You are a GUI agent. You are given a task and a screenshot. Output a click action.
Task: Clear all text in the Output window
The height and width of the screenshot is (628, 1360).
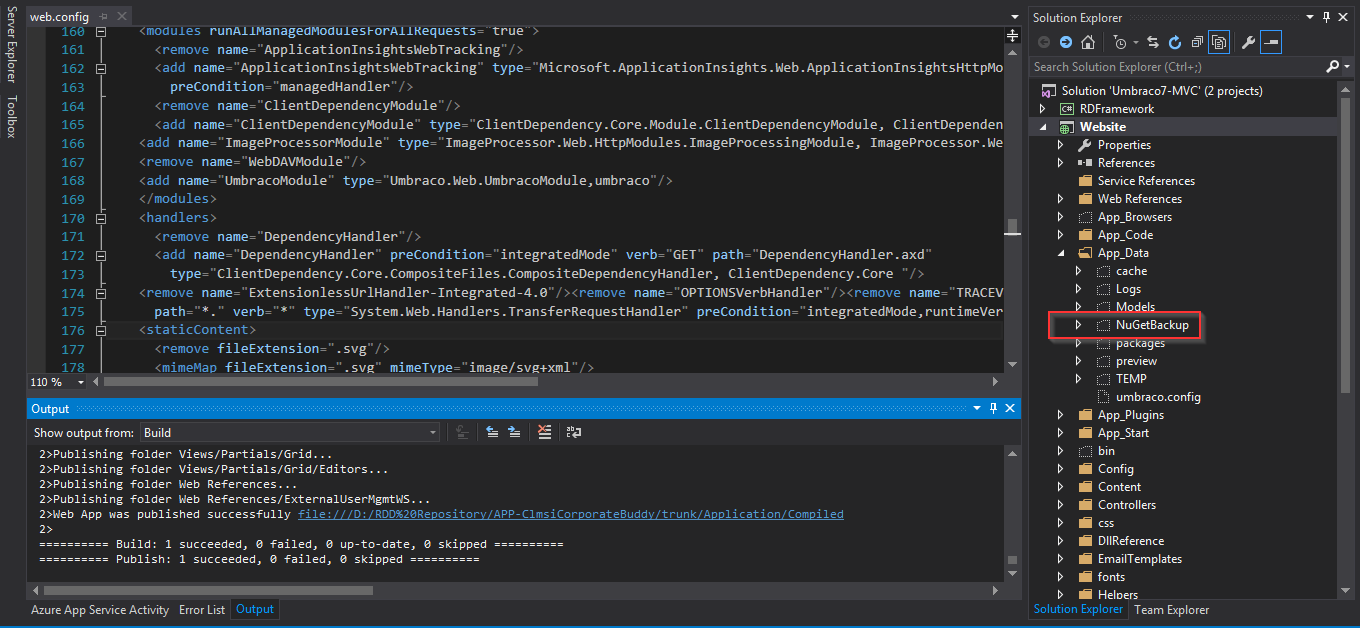(544, 432)
